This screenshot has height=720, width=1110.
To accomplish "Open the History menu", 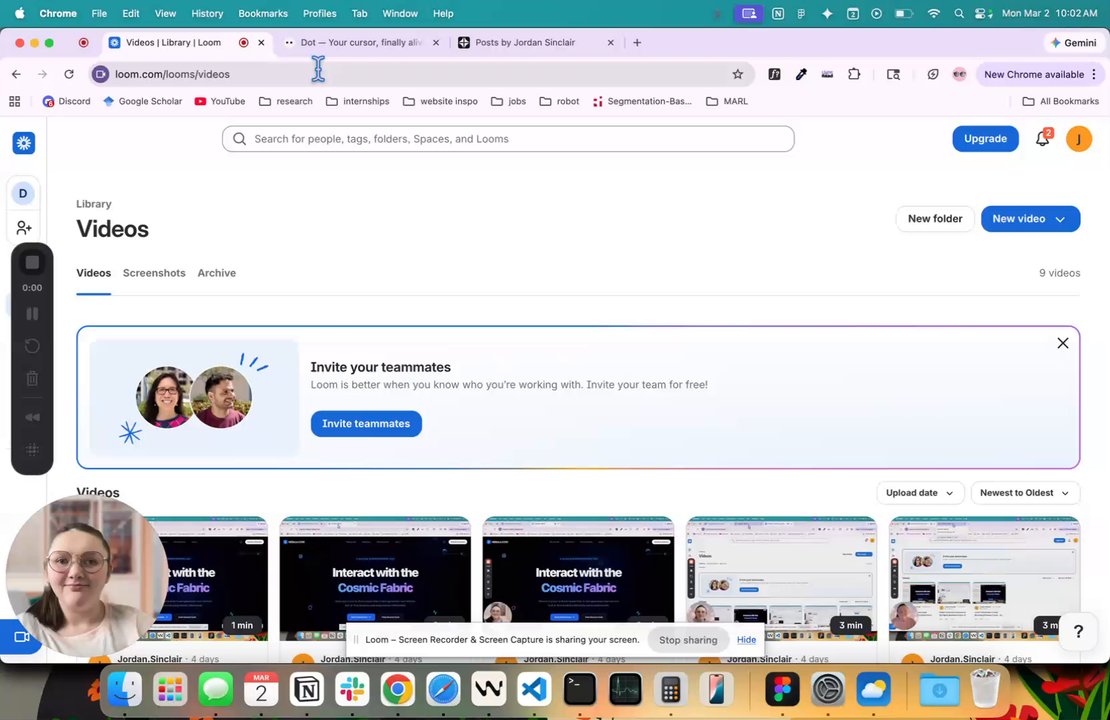I will (207, 13).
